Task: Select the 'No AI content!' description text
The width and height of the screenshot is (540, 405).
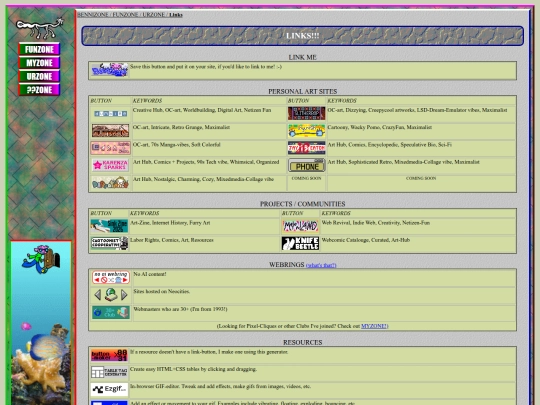Action: pos(149,274)
